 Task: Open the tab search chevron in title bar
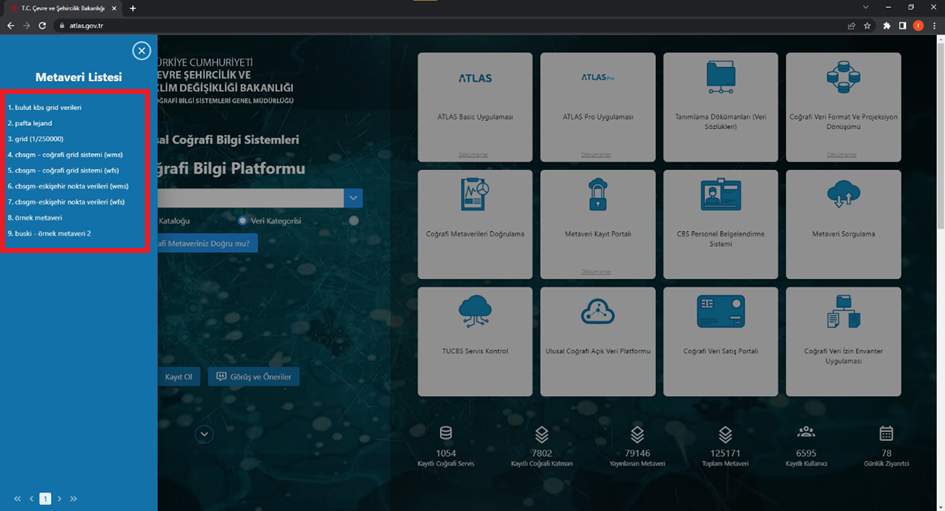tap(865, 8)
